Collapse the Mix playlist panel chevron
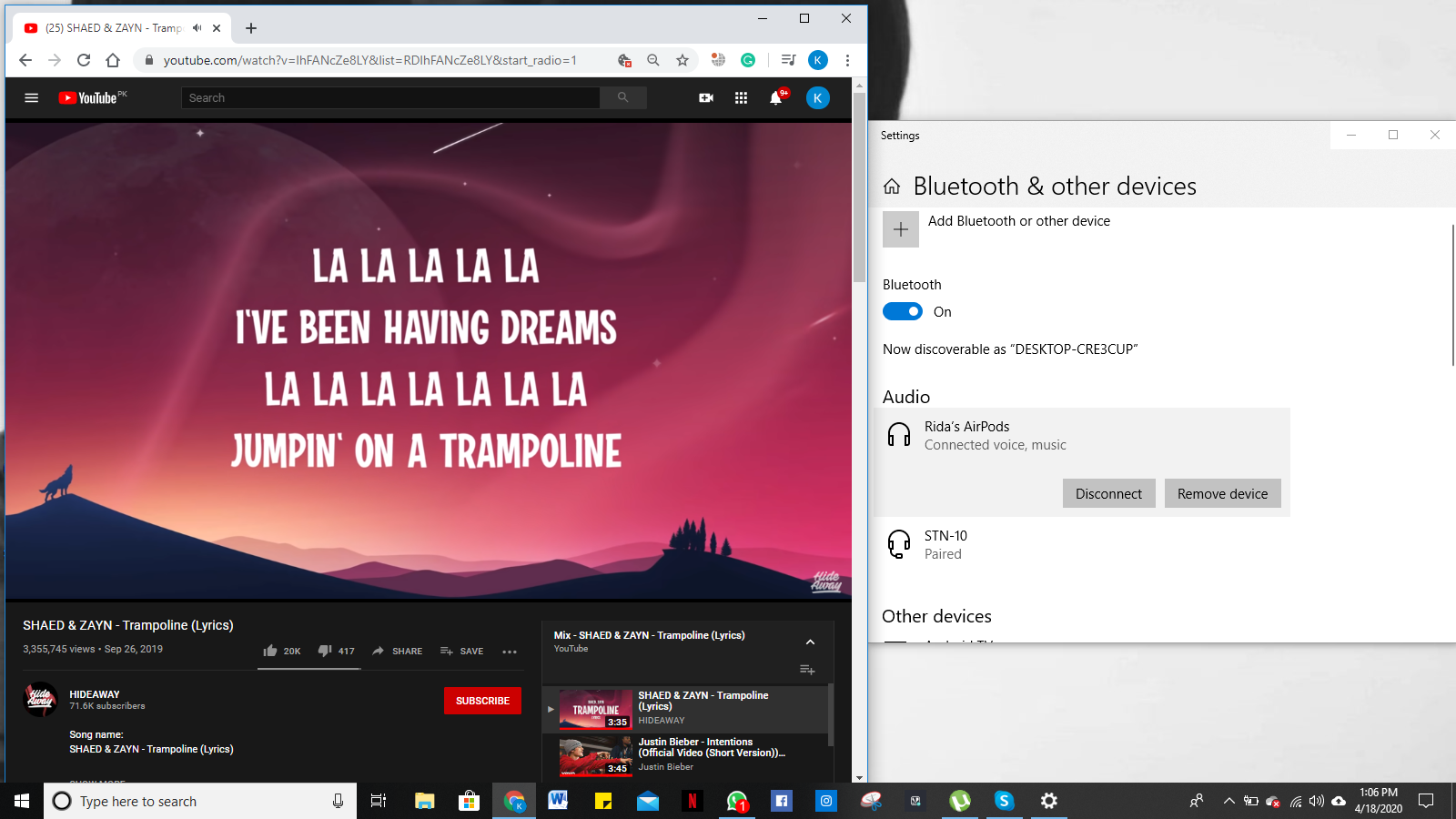This screenshot has width=1456, height=819. 810,642
